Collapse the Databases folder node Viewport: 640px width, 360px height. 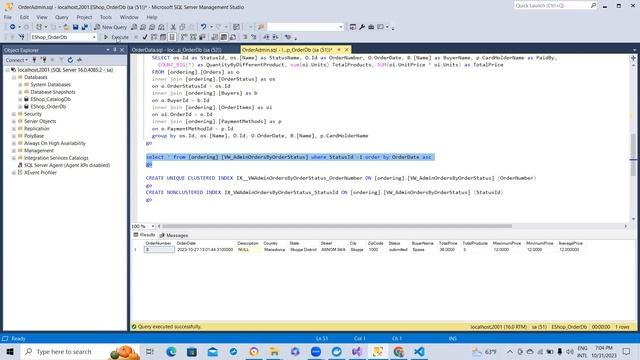coord(13,77)
